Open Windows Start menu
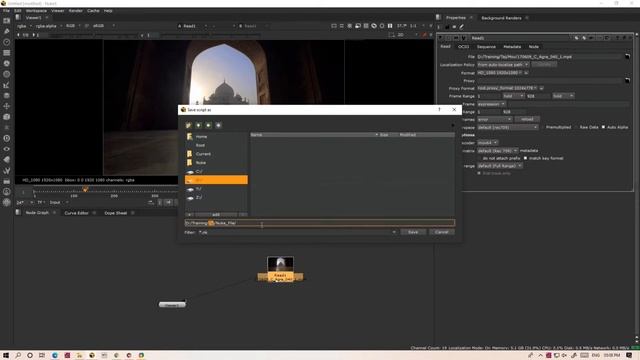The image size is (640, 360). tap(6, 355)
